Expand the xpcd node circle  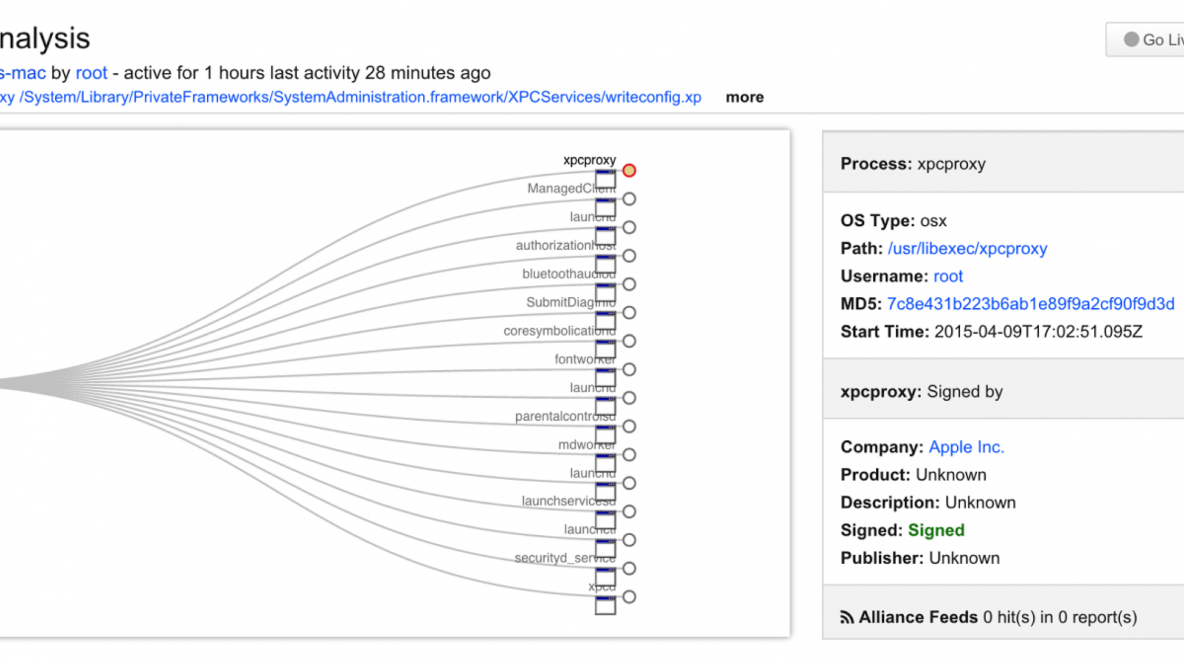coord(629,597)
